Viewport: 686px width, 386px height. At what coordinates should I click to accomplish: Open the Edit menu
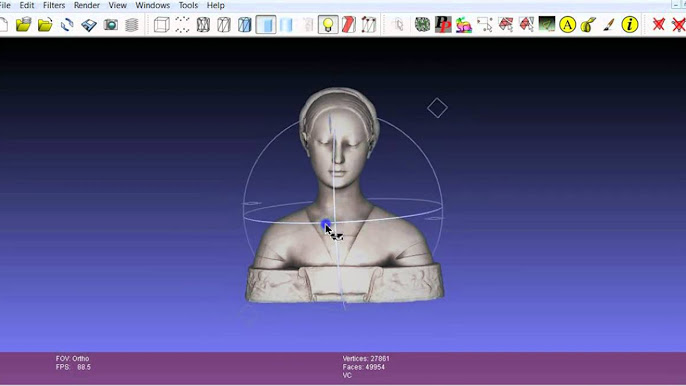tap(27, 5)
